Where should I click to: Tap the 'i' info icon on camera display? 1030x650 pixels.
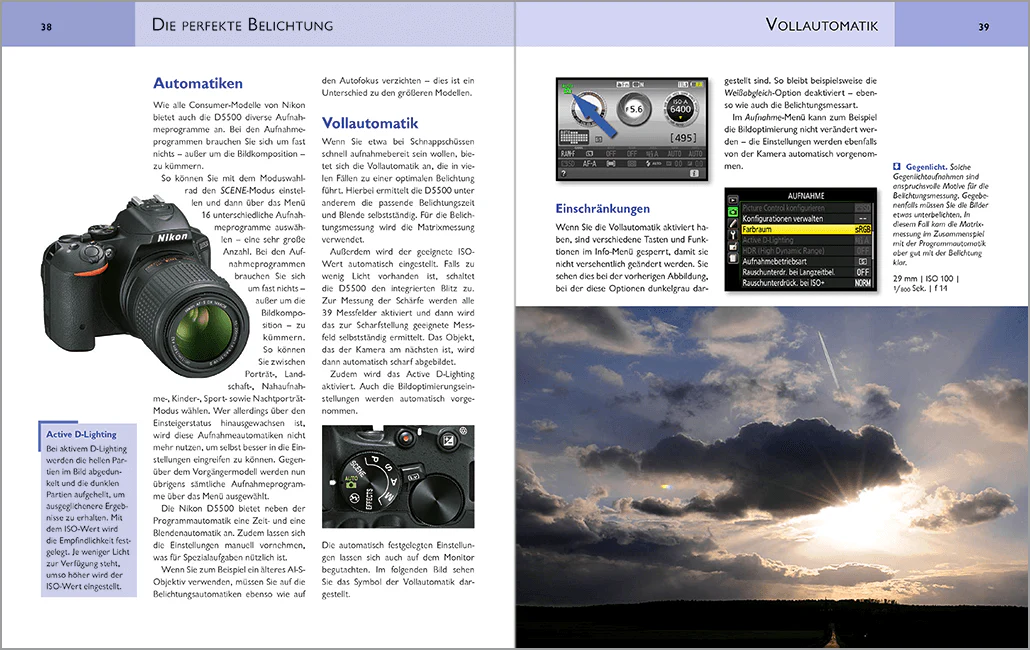(695, 173)
